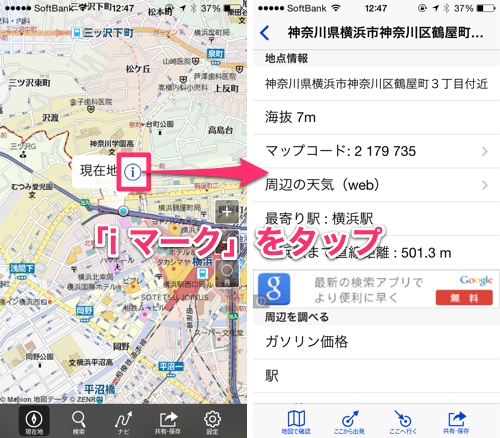Expand the マップコード: 2 179 735 row
Image resolution: width=500 pixels, height=438 pixels.
(x=376, y=151)
